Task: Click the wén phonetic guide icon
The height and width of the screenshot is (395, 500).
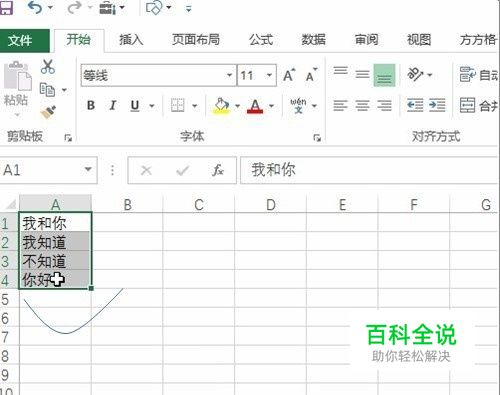Action: [x=298, y=105]
